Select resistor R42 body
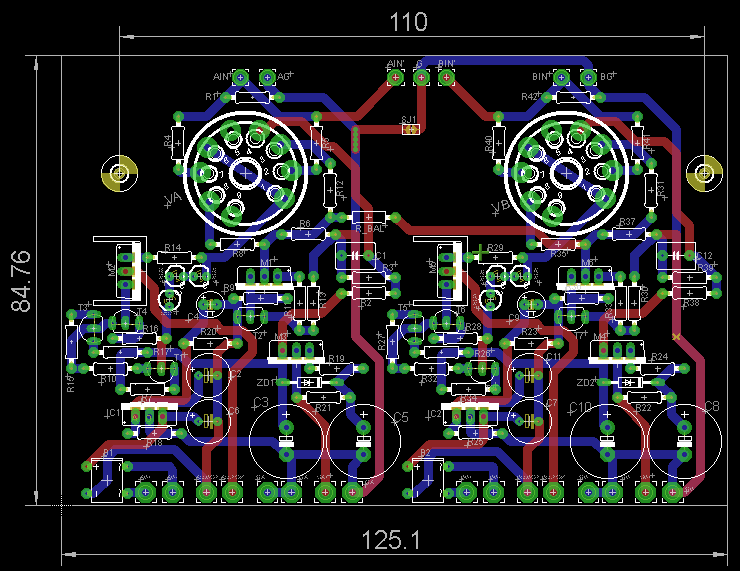Screen dimensions: 740x571 coord(573,98)
